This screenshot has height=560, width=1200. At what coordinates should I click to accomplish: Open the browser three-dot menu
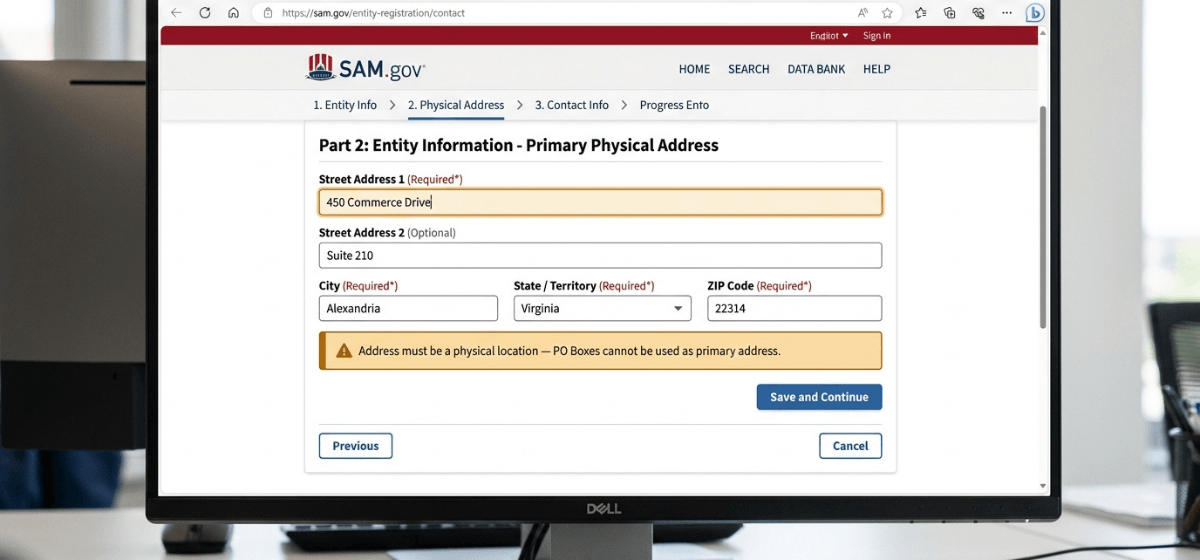coord(1007,13)
